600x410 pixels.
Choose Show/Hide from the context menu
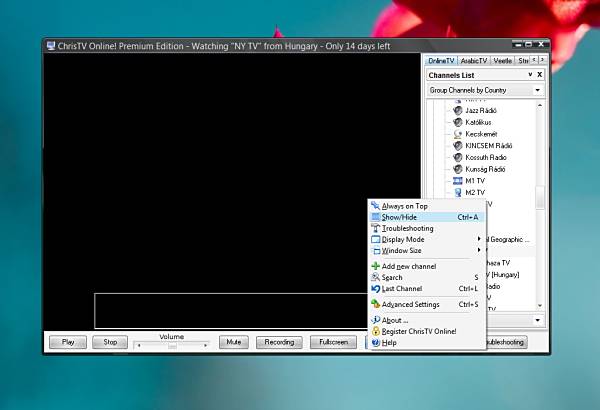click(426, 217)
